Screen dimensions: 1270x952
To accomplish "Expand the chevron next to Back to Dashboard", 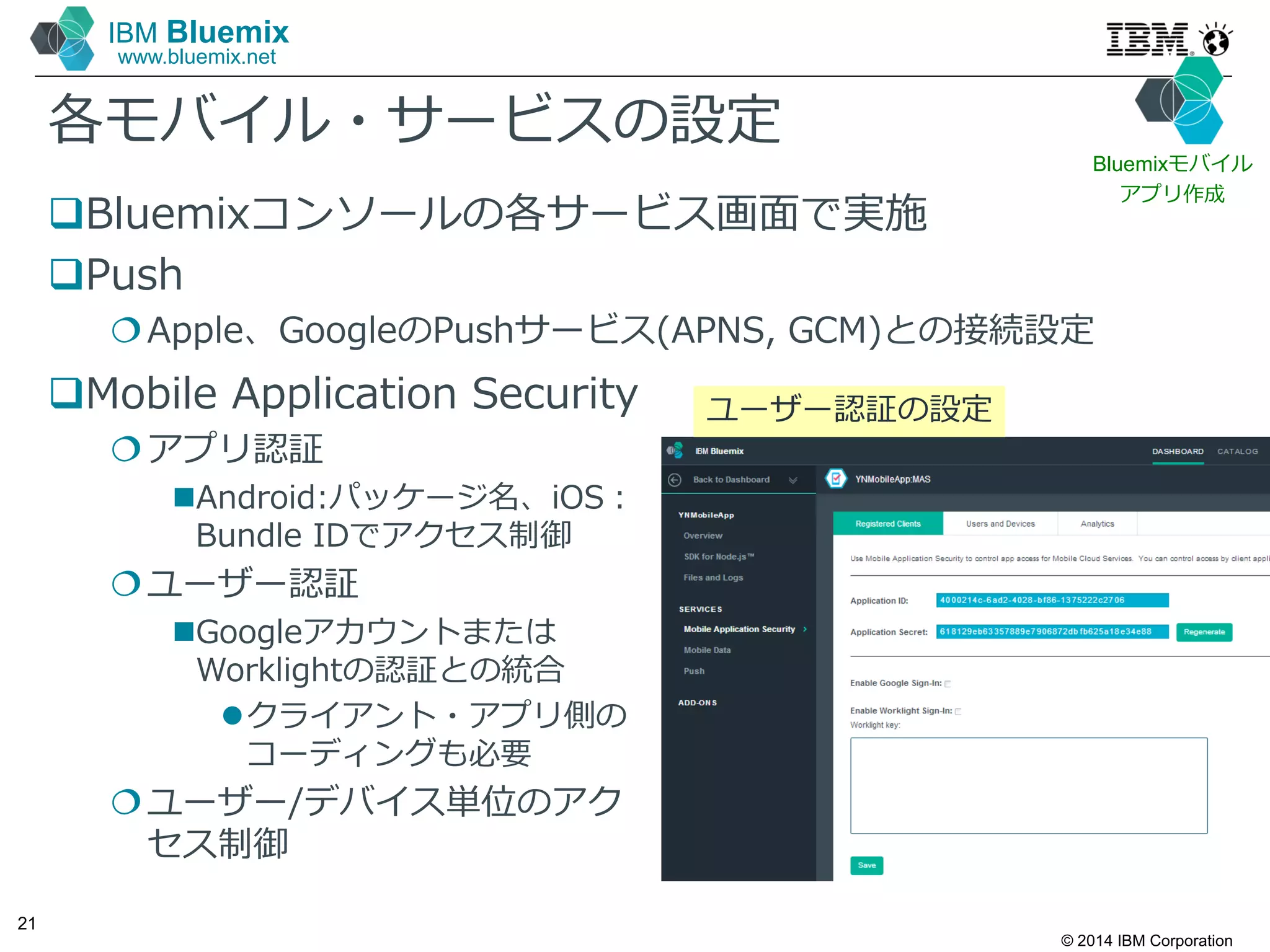I will pos(793,480).
